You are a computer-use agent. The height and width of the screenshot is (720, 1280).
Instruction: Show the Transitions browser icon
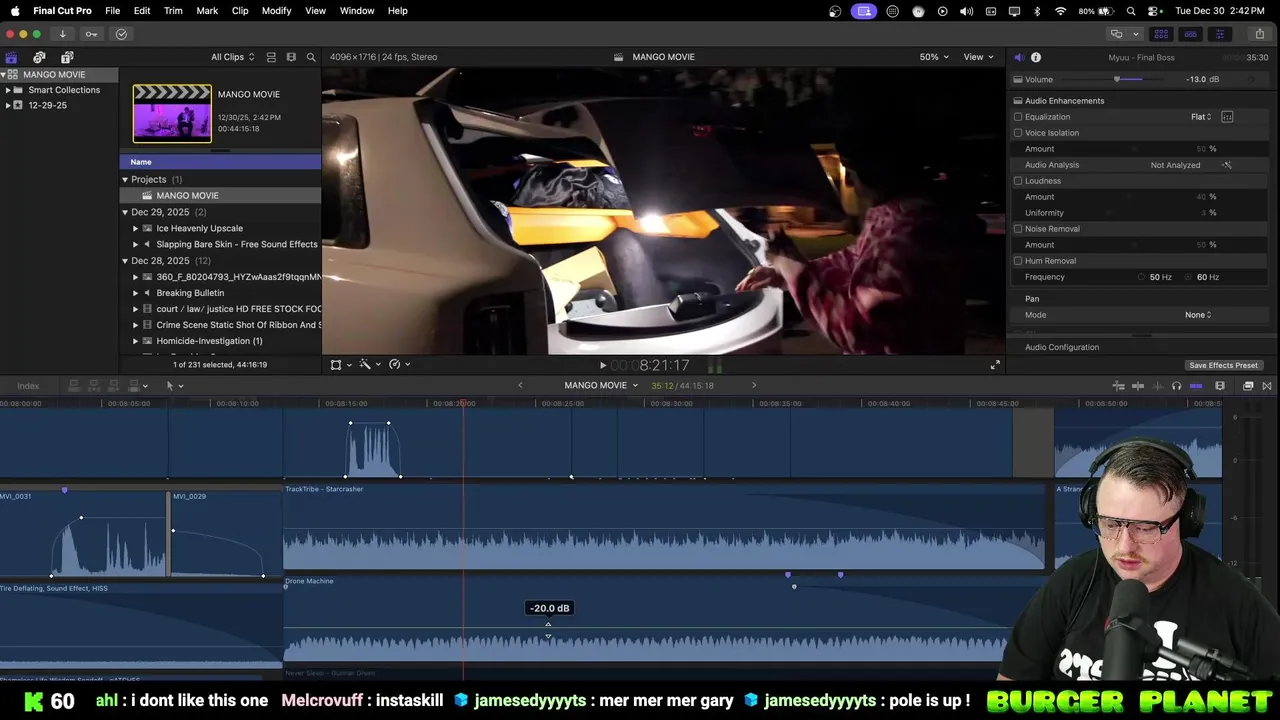coord(1267,386)
